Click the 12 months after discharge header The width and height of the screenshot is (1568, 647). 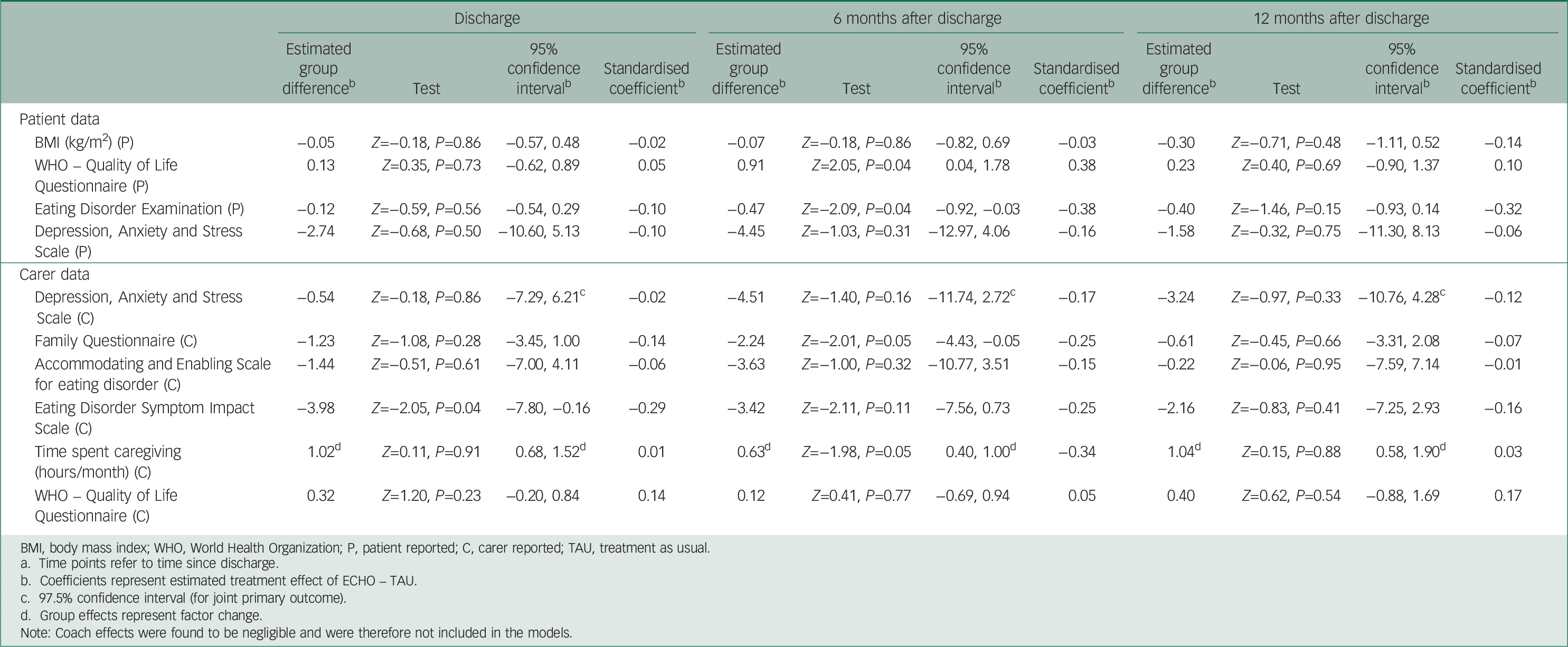pyautogui.click(x=1341, y=18)
